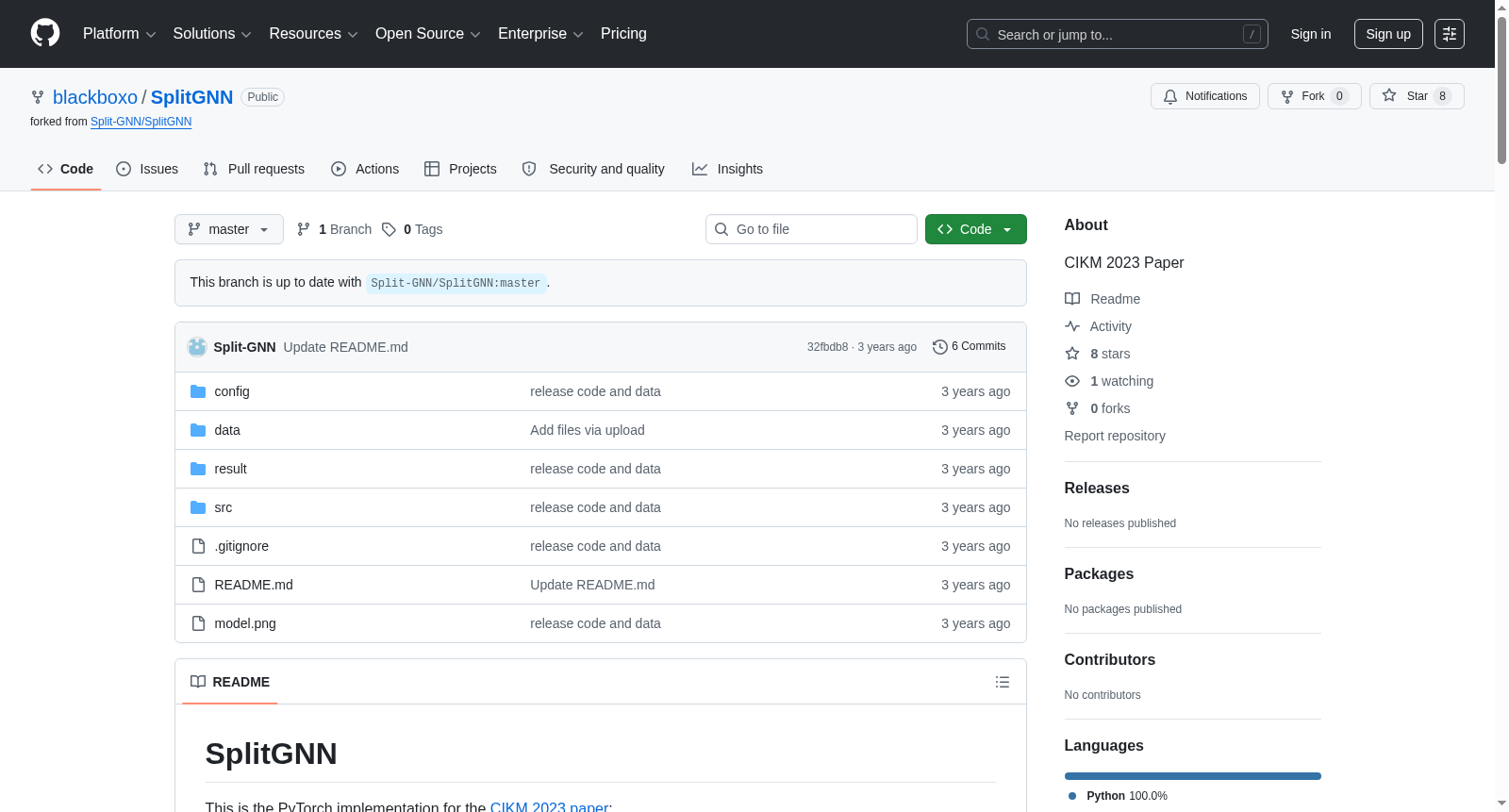Click the data folder icon
The width and height of the screenshot is (1509, 812).
198,430
